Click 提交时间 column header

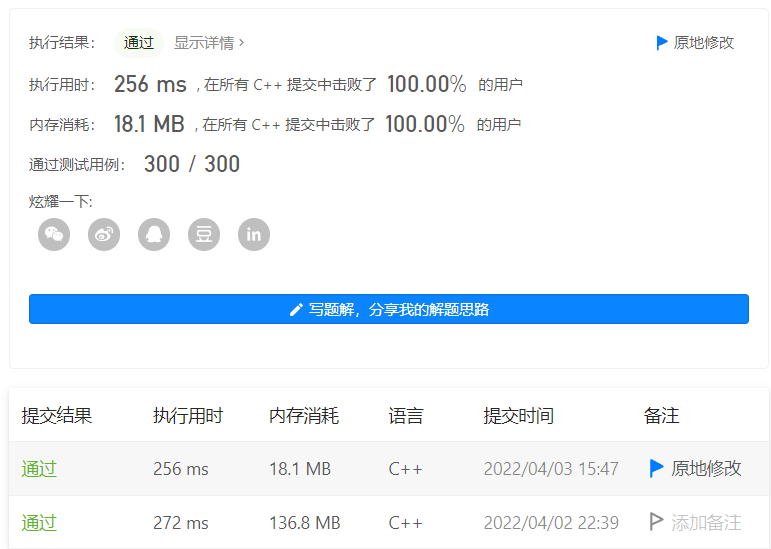click(518, 416)
